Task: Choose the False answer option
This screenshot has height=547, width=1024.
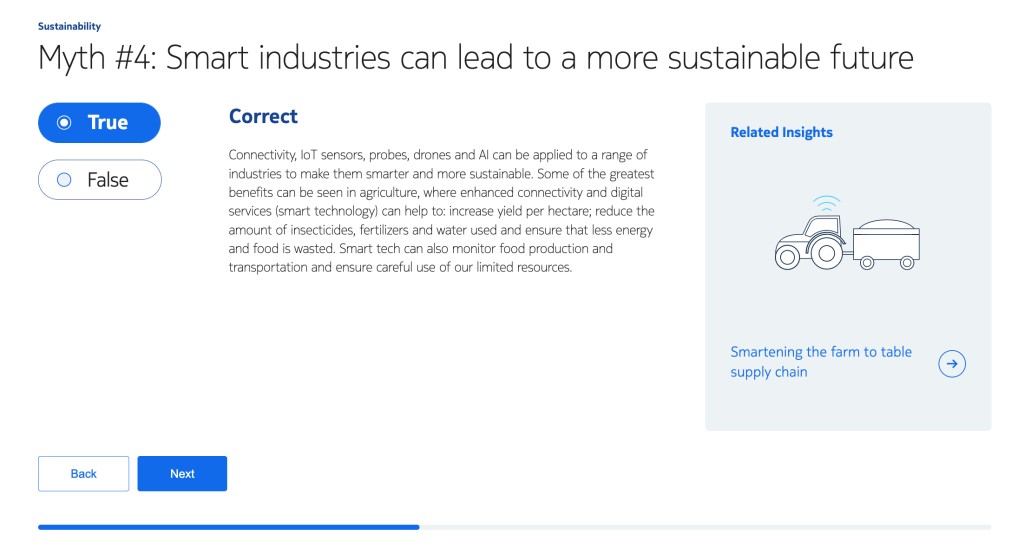Action: coord(99,180)
